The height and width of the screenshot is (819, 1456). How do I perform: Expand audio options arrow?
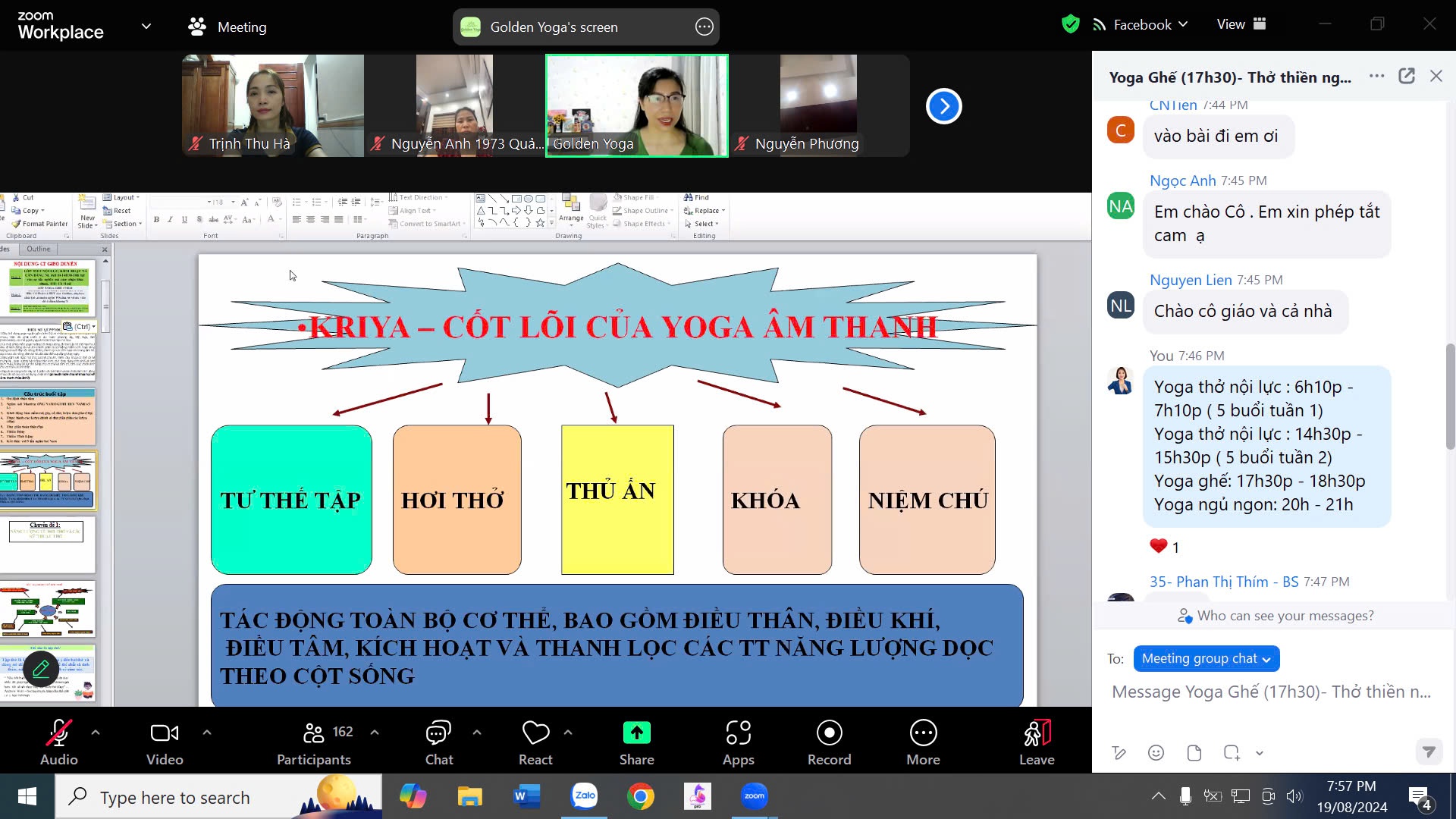(x=96, y=733)
